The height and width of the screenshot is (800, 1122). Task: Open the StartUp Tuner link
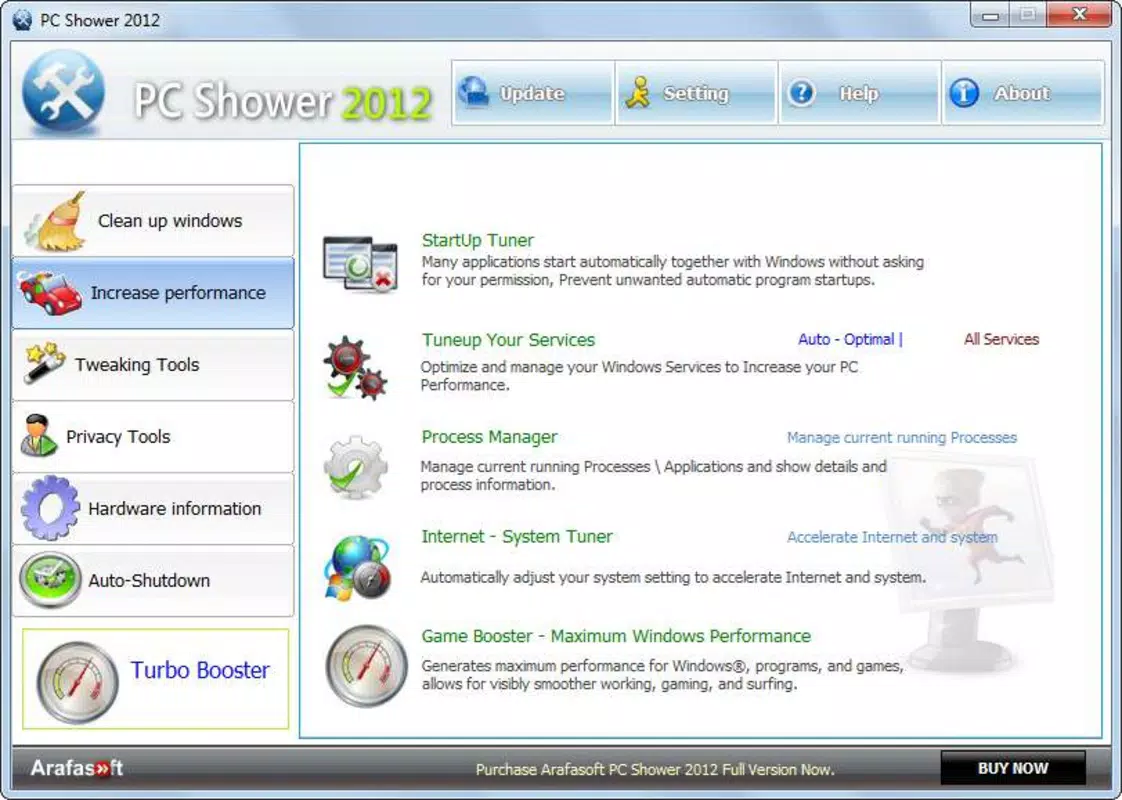pos(477,240)
